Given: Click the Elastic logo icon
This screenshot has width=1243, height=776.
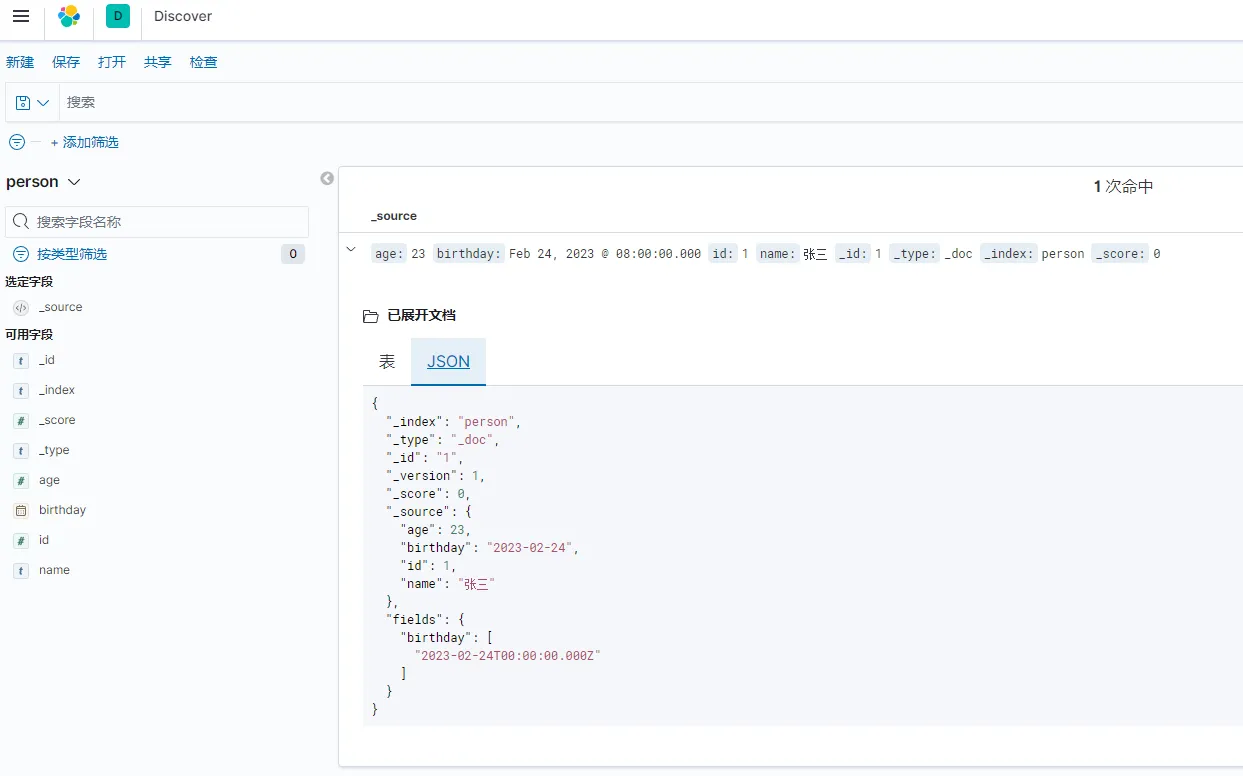Looking at the screenshot, I should click(69, 16).
